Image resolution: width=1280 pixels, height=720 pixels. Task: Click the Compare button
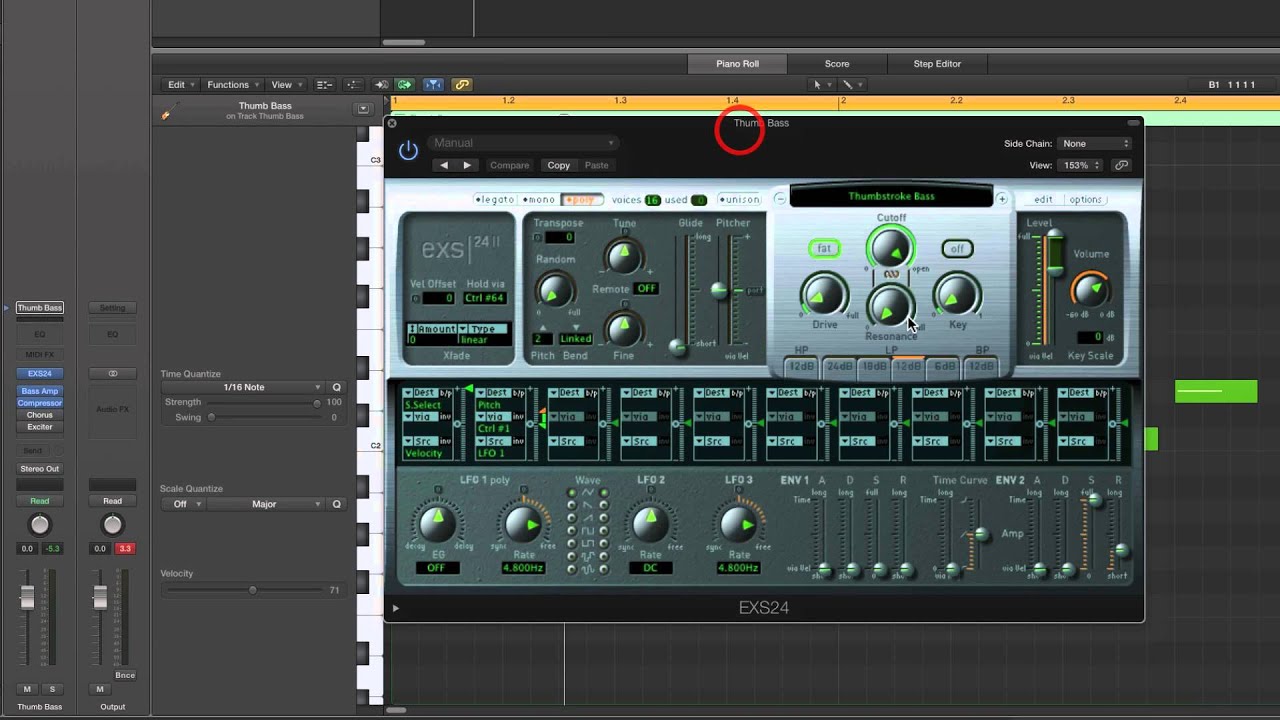[510, 165]
